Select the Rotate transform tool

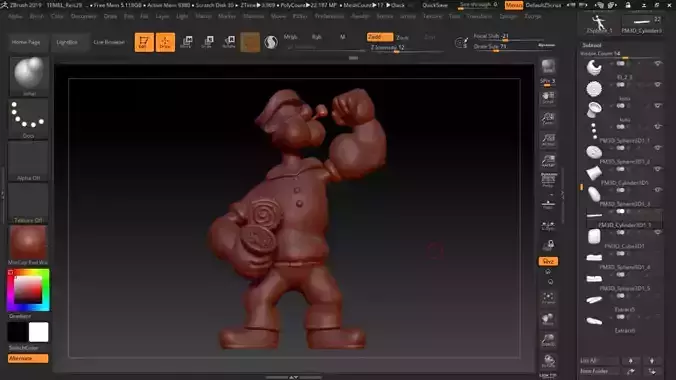pos(229,42)
